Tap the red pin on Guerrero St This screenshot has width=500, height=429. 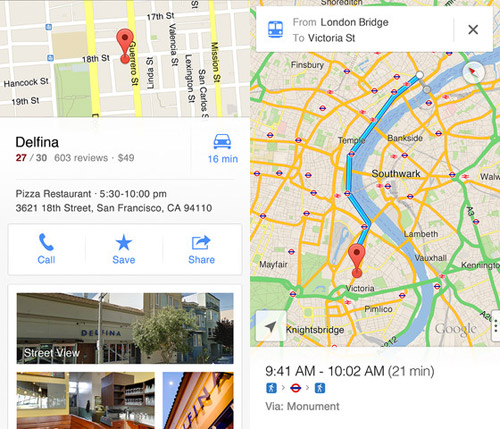pyautogui.click(x=125, y=46)
